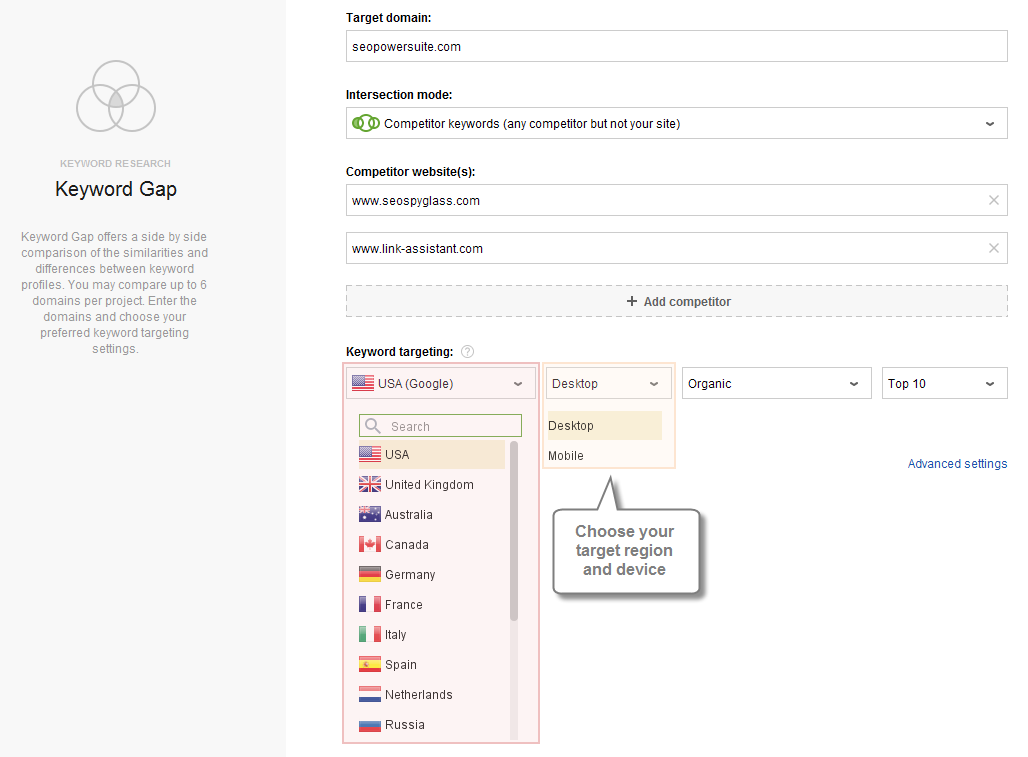Image resolution: width=1028 pixels, height=757 pixels.
Task: Remove the www.seospyglass.com competitor
Action: tap(994, 201)
